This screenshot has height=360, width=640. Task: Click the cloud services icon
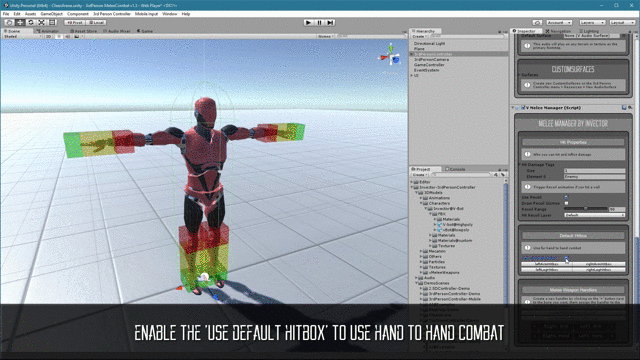(x=537, y=22)
